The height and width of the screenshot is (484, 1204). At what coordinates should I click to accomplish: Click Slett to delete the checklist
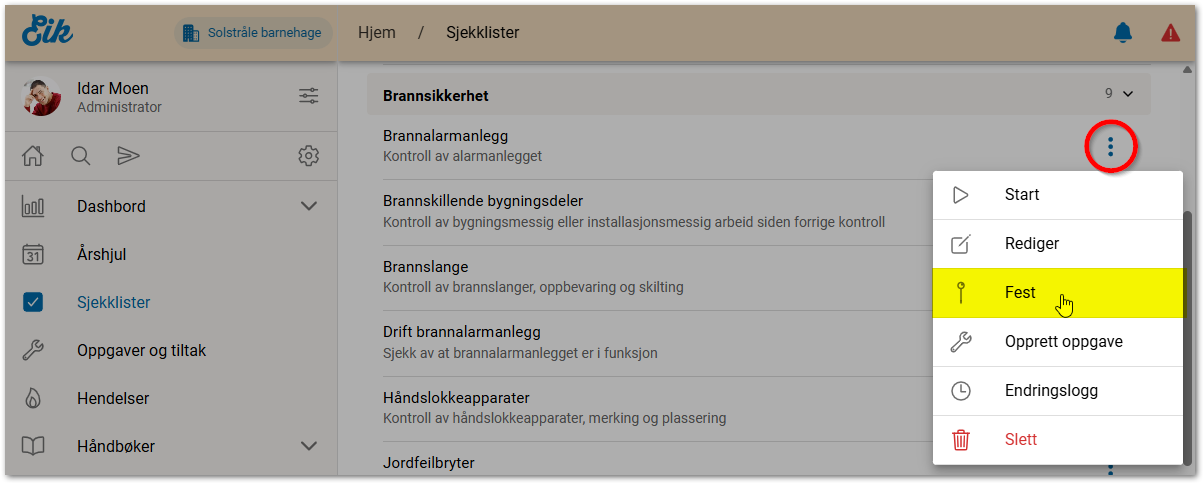(x=1020, y=439)
